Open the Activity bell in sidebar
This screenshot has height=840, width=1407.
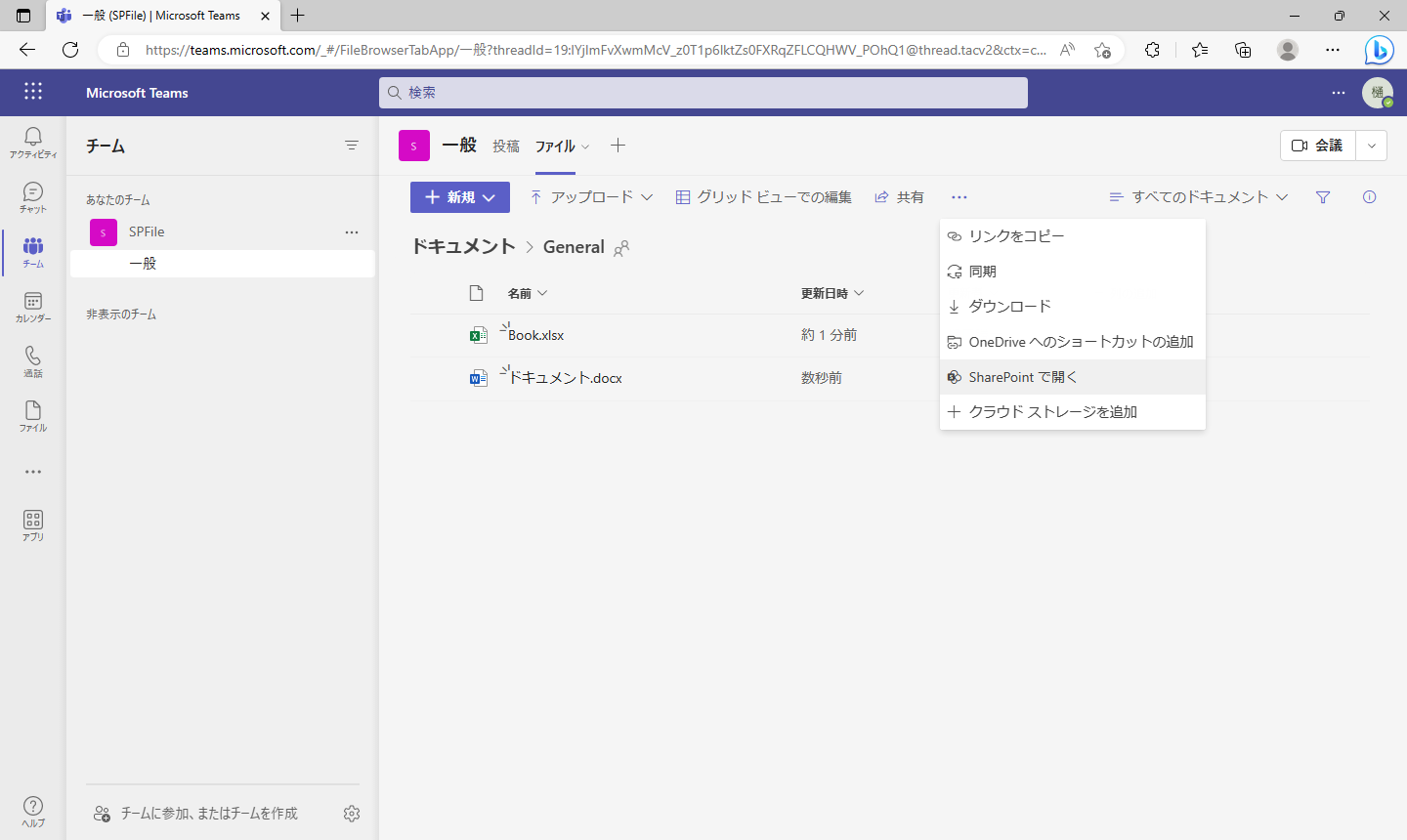33,143
